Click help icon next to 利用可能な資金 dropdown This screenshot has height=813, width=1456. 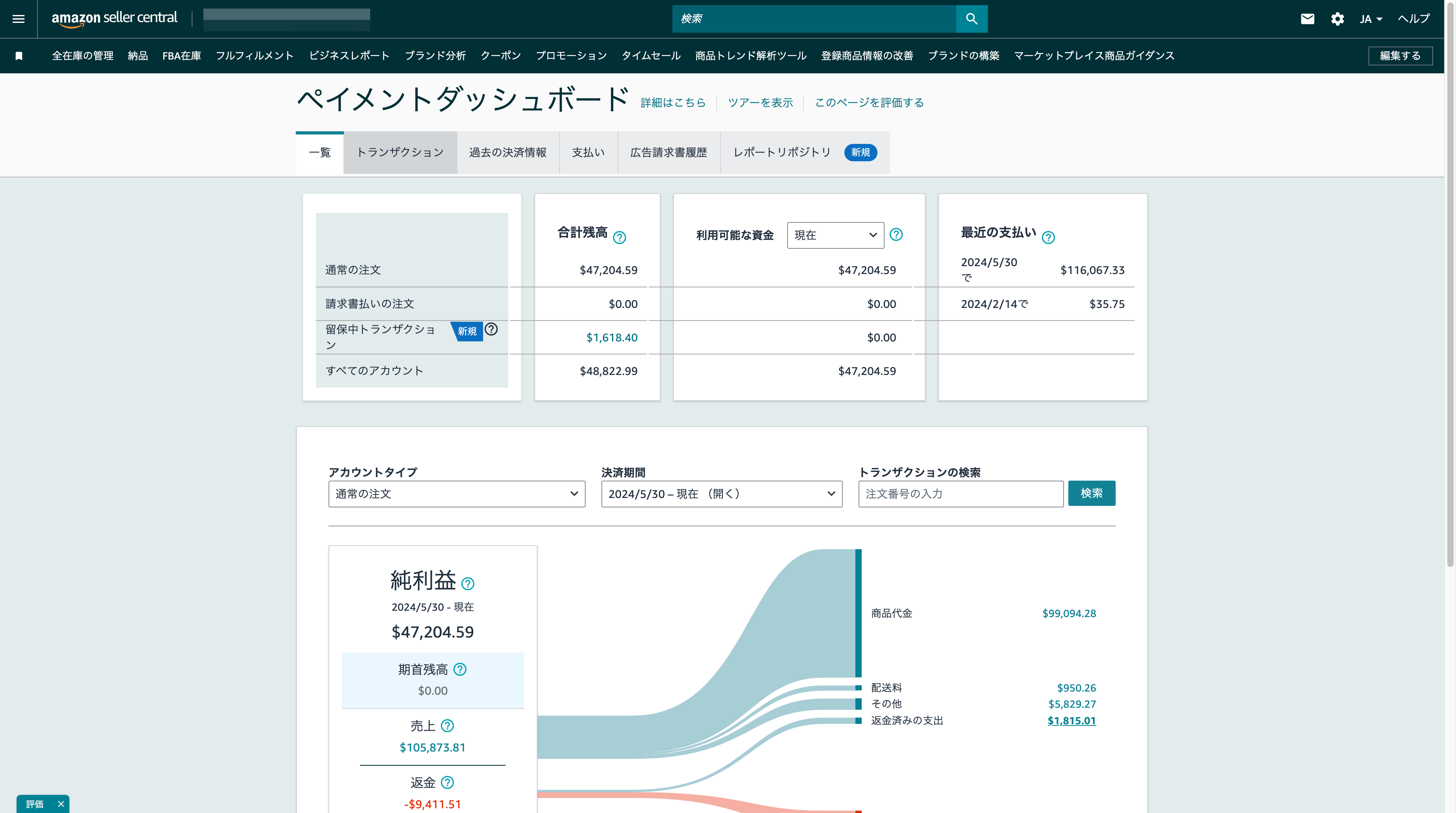[x=896, y=235]
